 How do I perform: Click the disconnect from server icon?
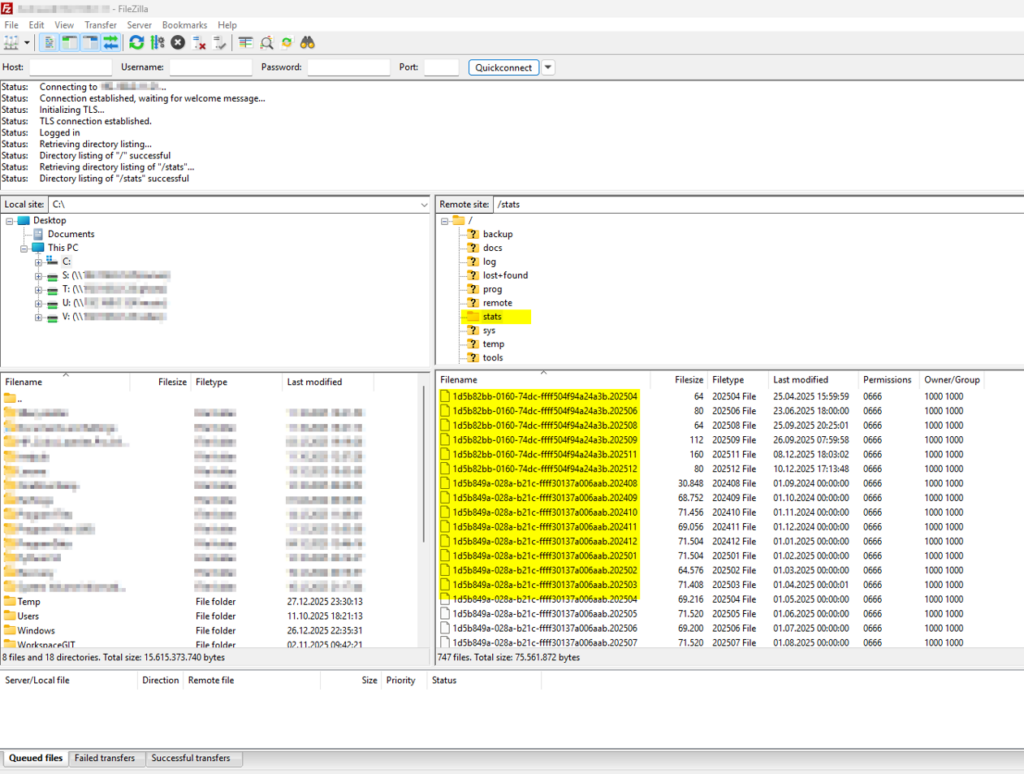(x=199, y=43)
